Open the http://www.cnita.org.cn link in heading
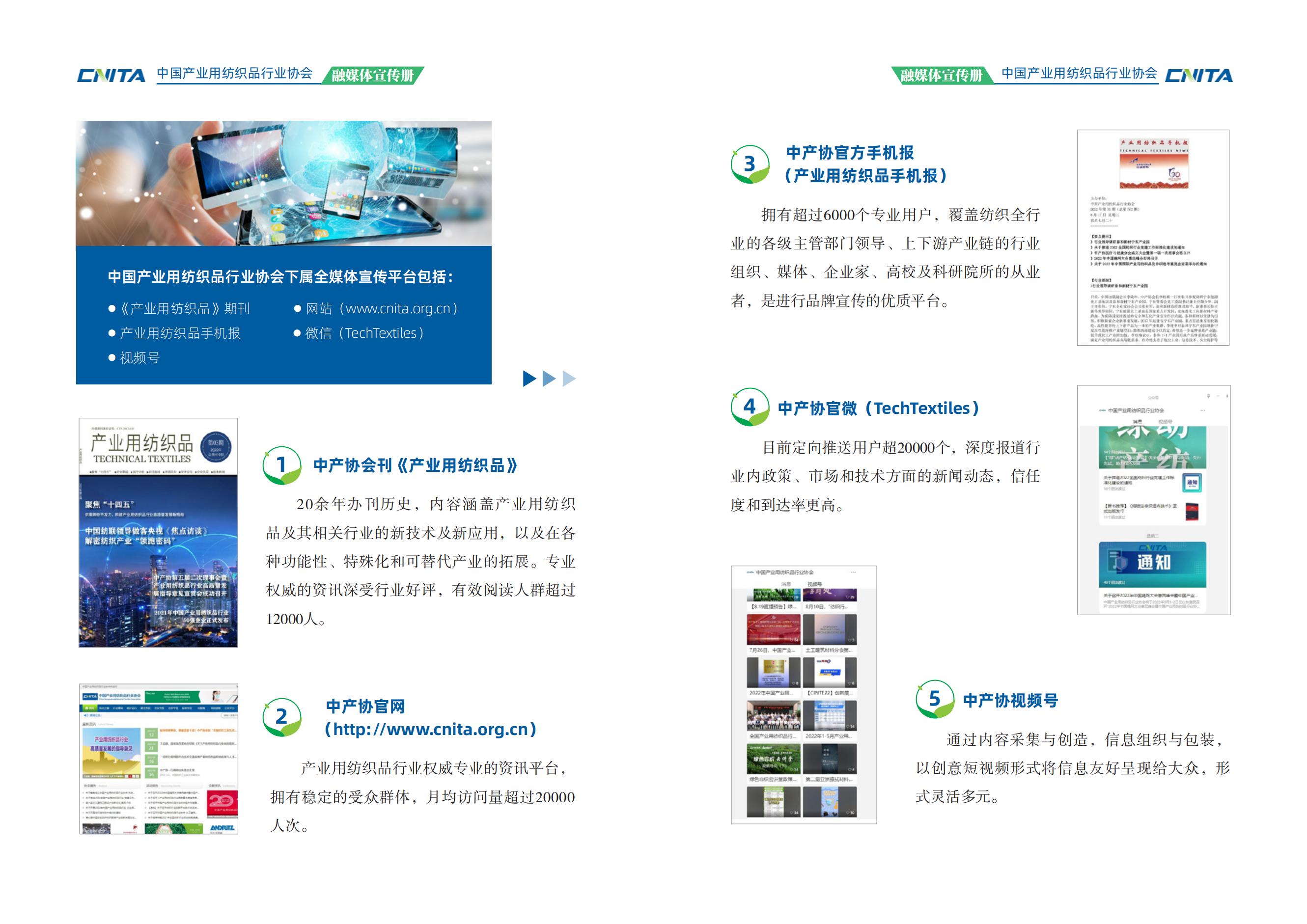Image resolution: width=1307 pixels, height=924 pixels. pos(430,730)
